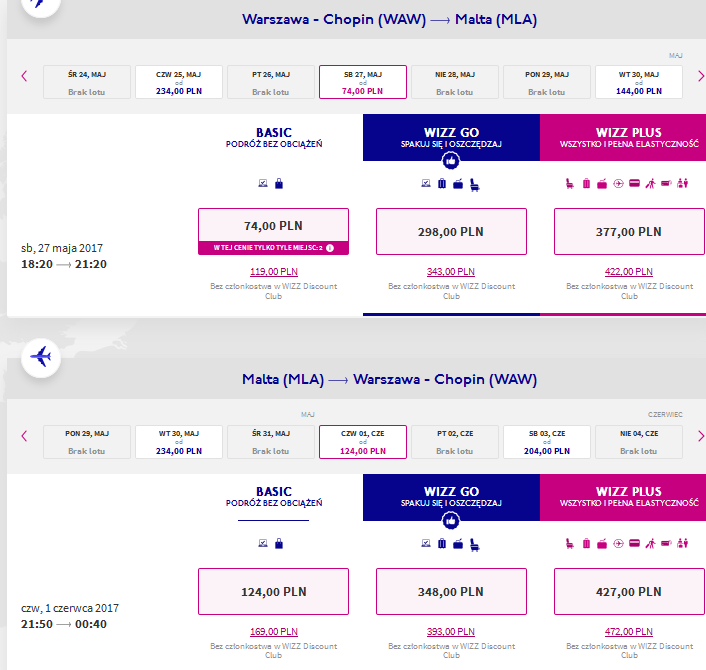Screen dimensions: 706x670
Task: Choose Wizz Plus fare 427,00 PLN return
Action: coord(629,591)
